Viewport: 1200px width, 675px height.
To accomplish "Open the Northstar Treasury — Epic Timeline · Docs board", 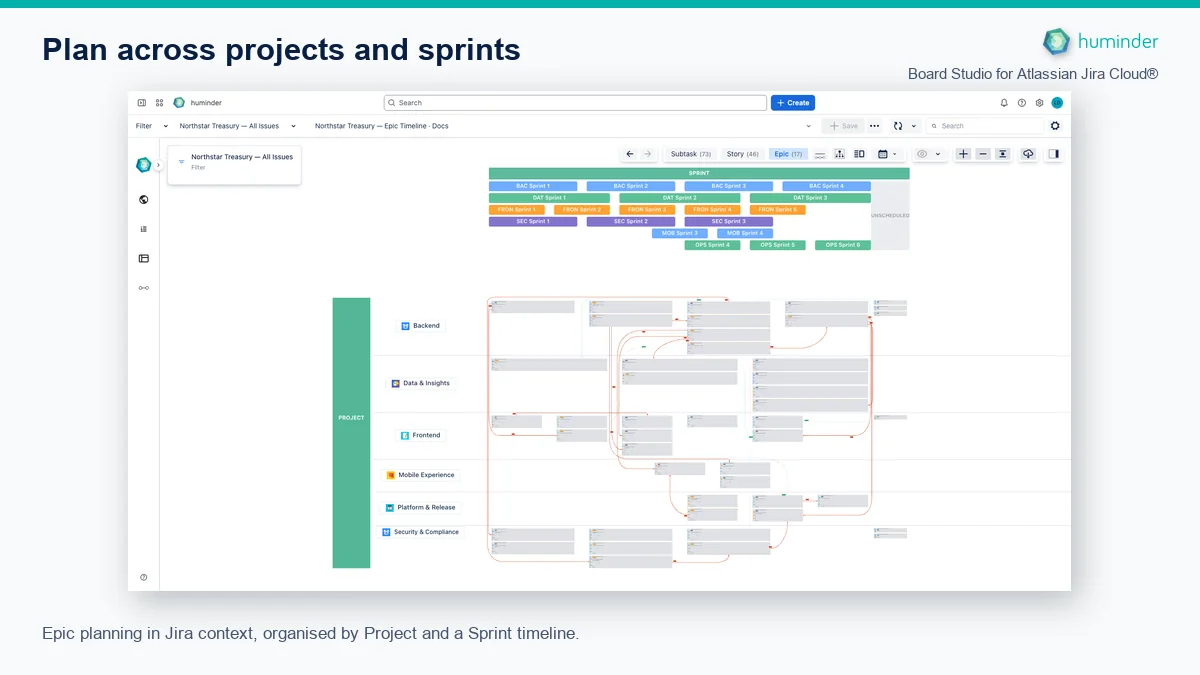I will click(381, 126).
